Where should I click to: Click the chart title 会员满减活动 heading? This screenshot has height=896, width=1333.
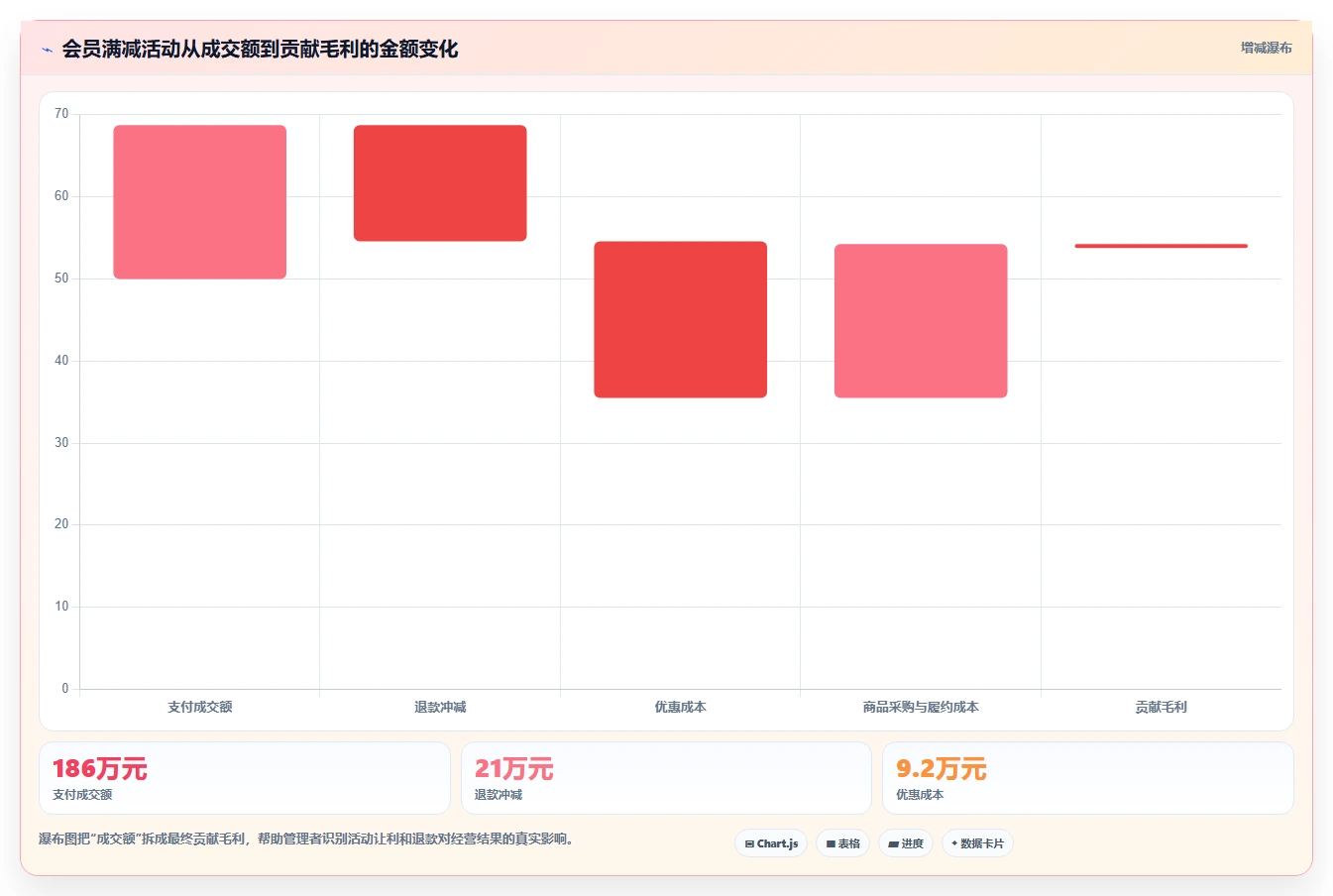[260, 49]
